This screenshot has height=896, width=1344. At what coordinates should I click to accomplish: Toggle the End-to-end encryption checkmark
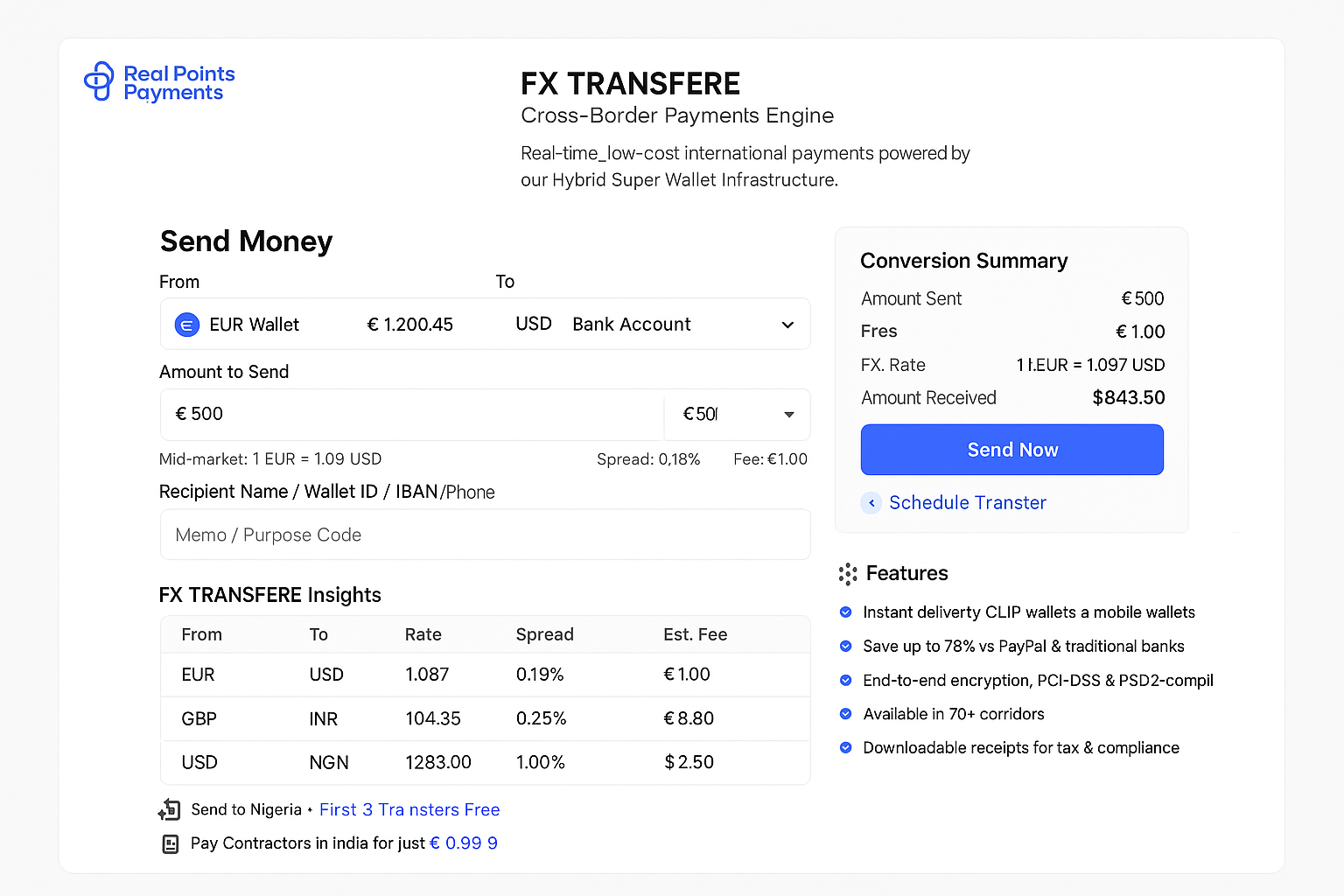pyautogui.click(x=845, y=680)
